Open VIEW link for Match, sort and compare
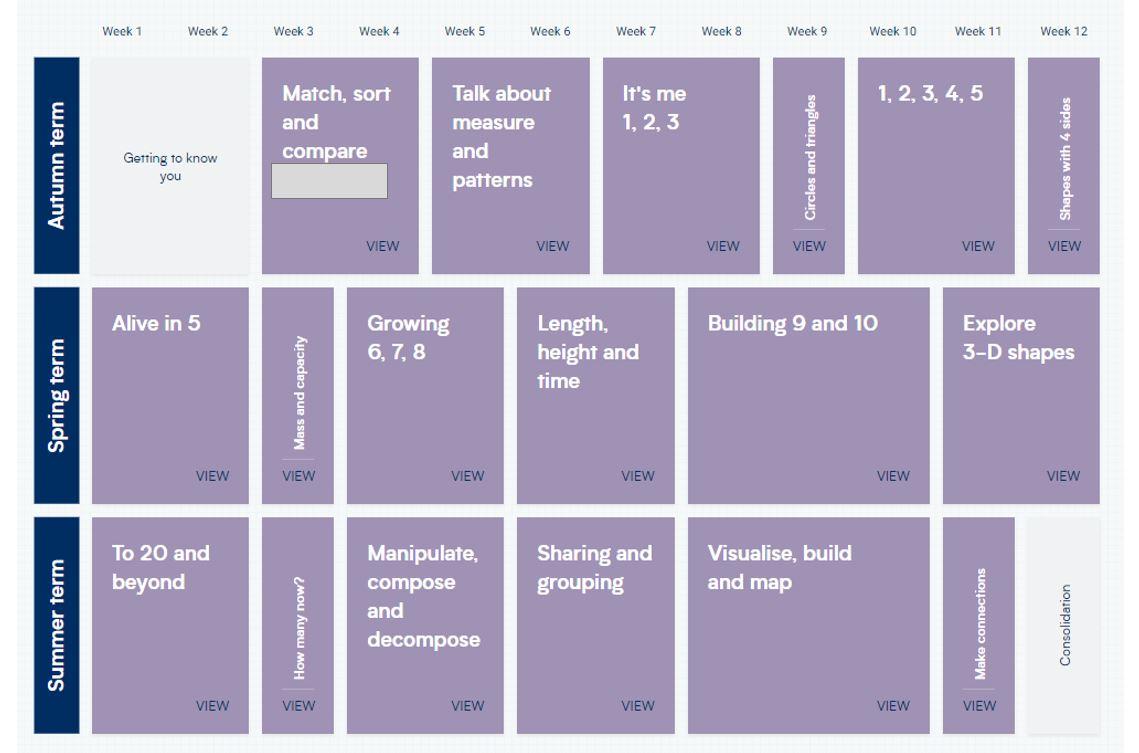Image resolution: width=1139 pixels, height=753 pixels. [383, 246]
